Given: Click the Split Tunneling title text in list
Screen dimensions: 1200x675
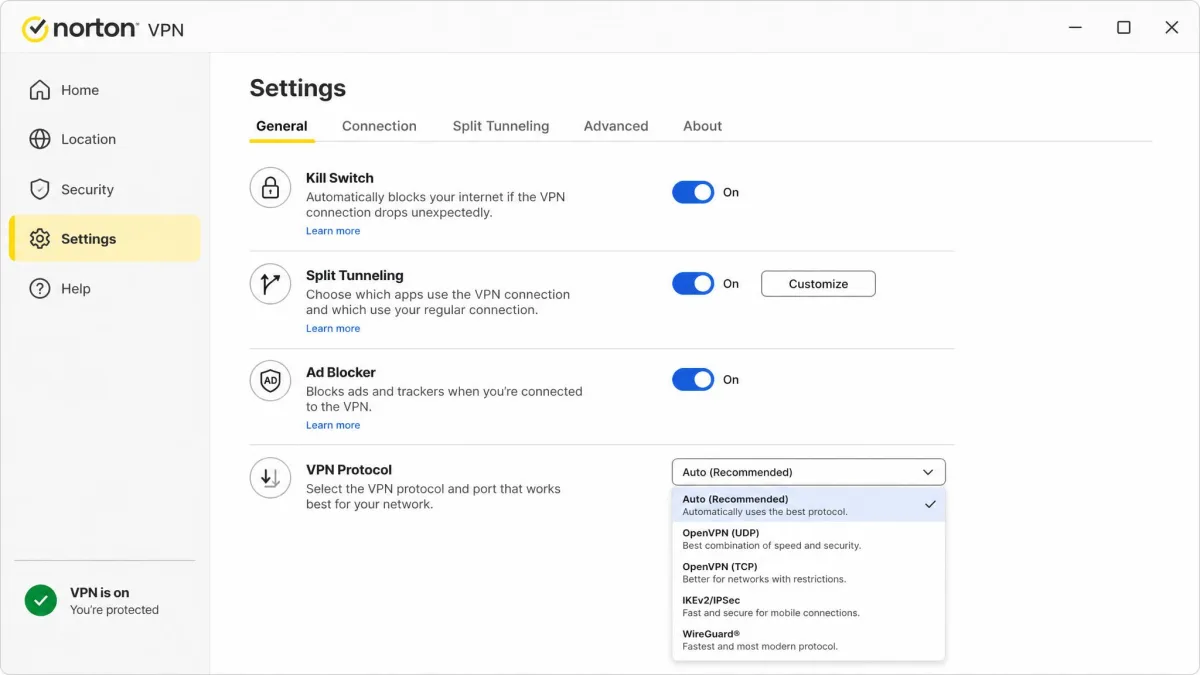Looking at the screenshot, I should click(x=355, y=275).
